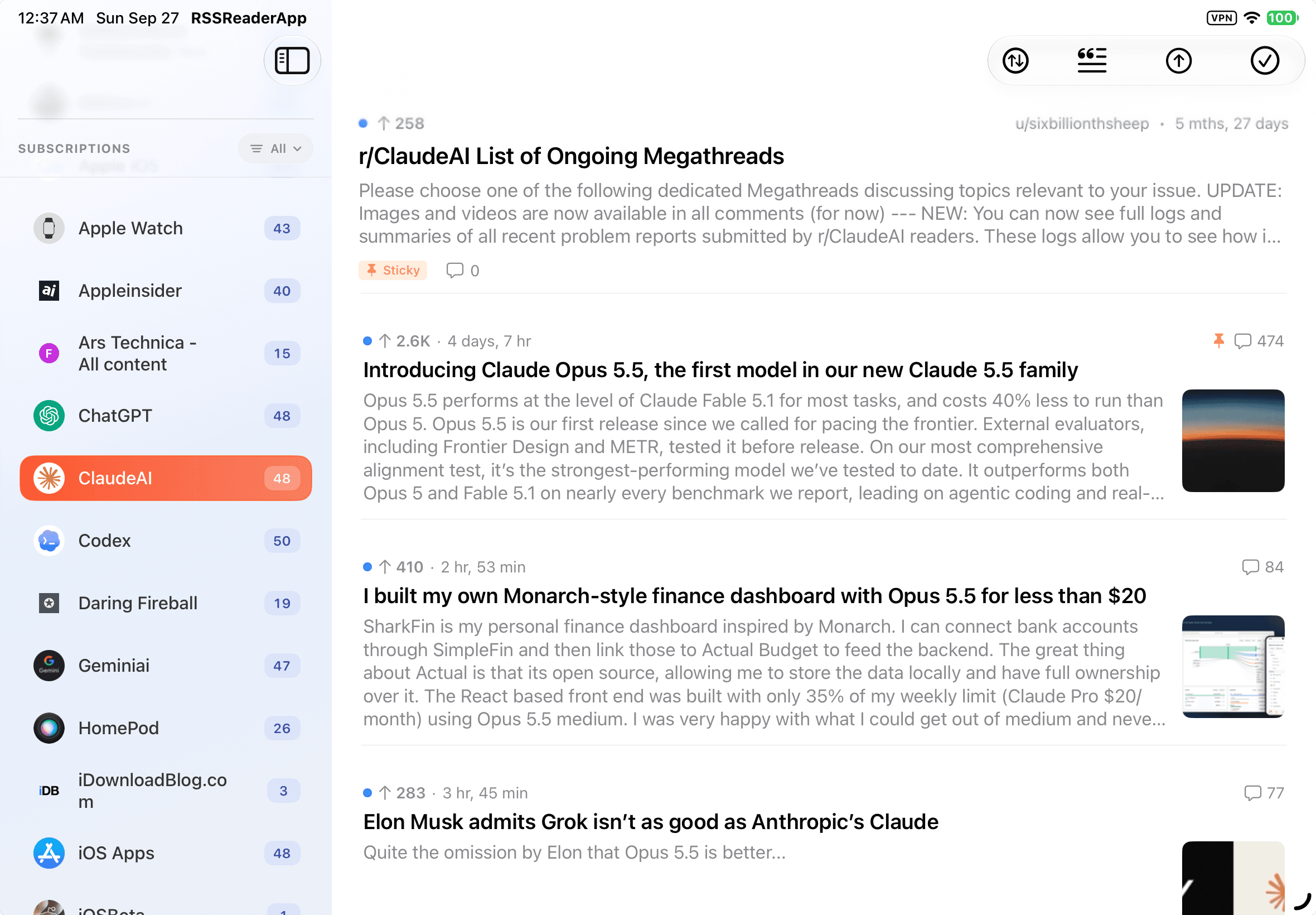Select the Apple Watch feed icon
Image resolution: width=1316 pixels, height=915 pixels.
[x=49, y=228]
